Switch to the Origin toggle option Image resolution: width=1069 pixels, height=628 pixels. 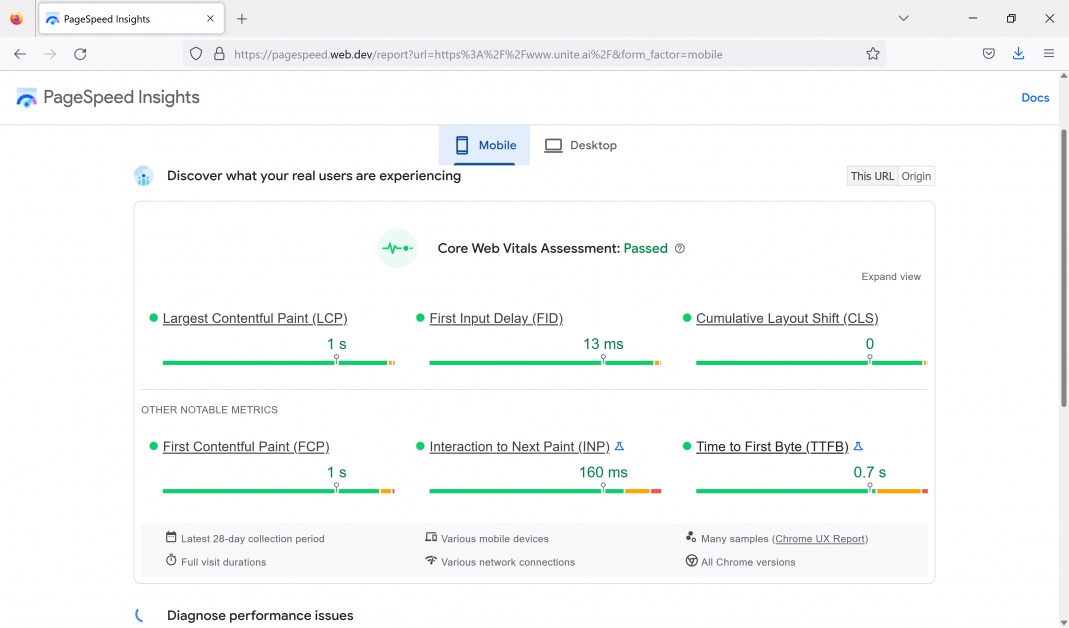pos(916,176)
